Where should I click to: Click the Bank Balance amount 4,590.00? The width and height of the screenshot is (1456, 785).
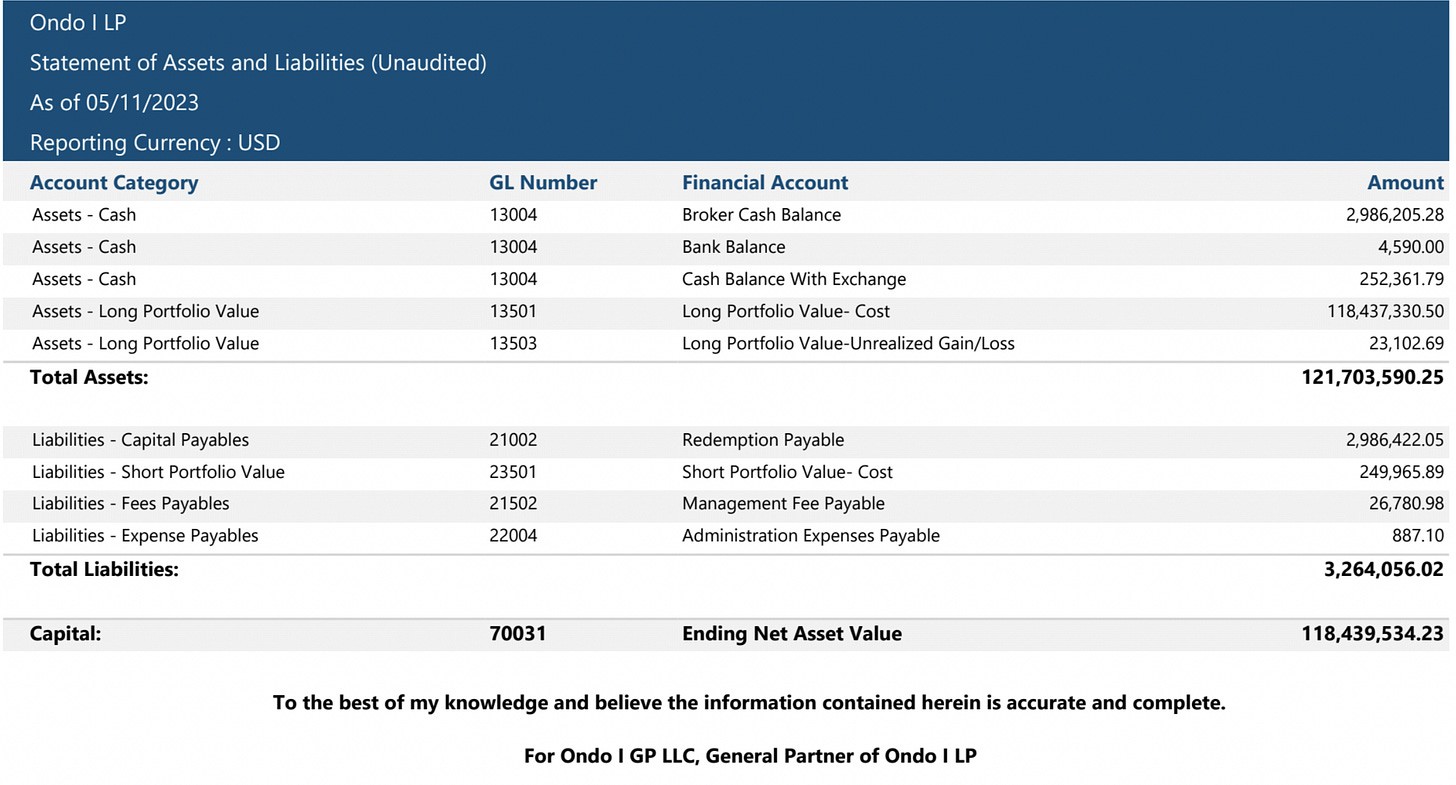(1410, 247)
